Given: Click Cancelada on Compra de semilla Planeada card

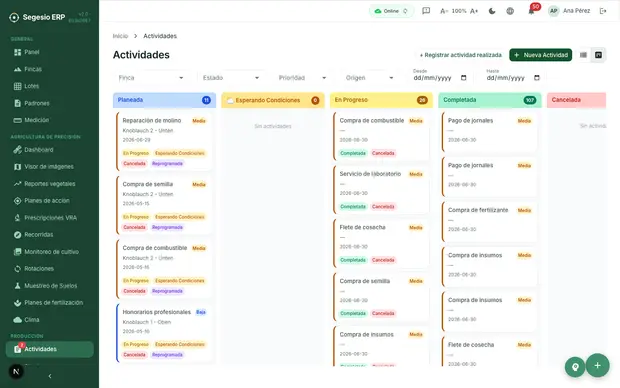Looking at the screenshot, I should pyautogui.click(x=134, y=227).
